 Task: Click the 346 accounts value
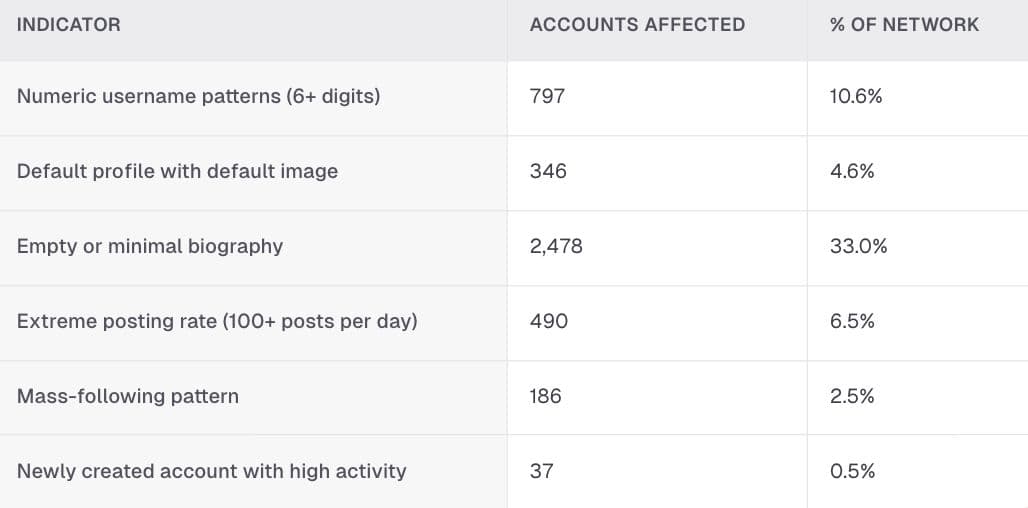tap(548, 172)
